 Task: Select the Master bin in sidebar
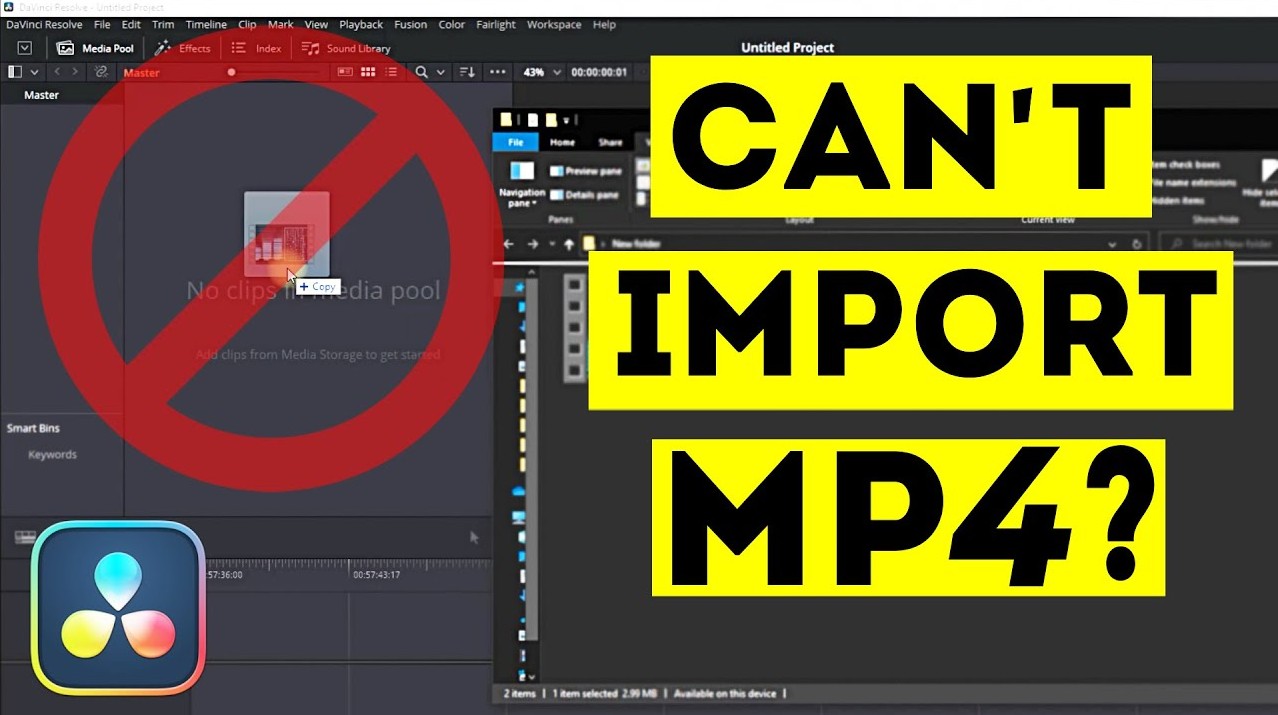42,95
